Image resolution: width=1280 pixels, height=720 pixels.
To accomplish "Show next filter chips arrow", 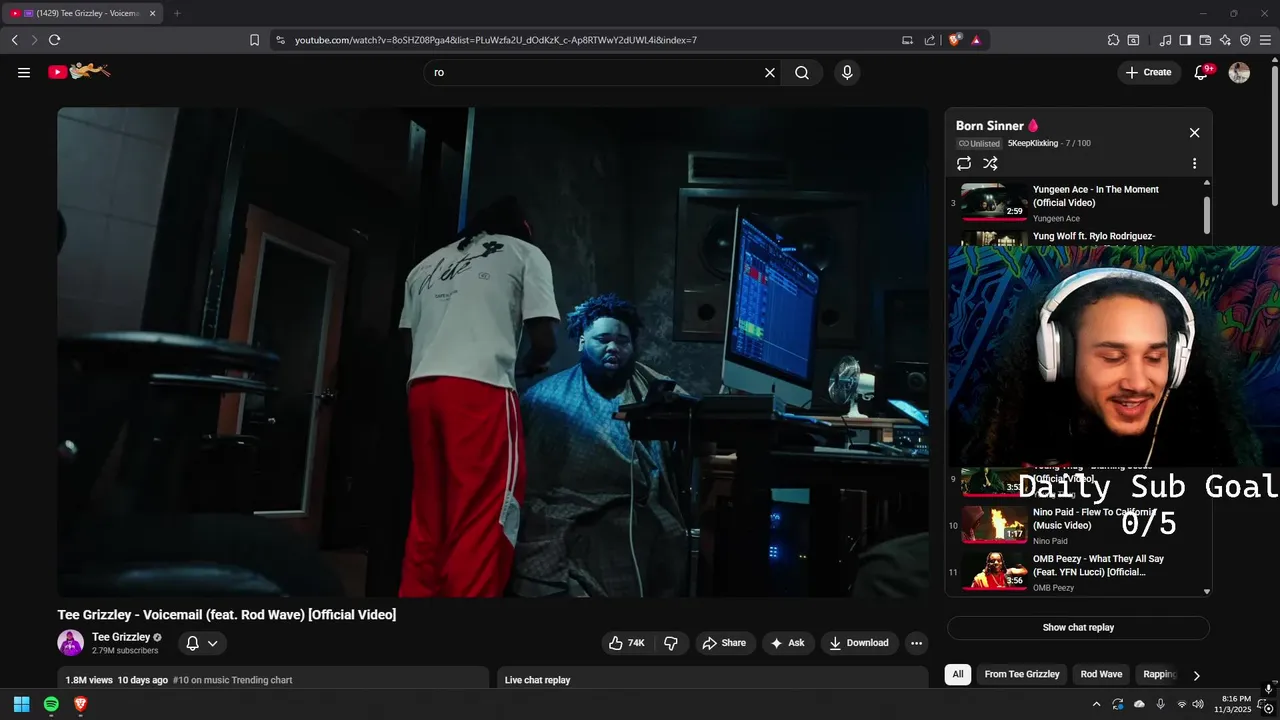I will pyautogui.click(x=1196, y=675).
